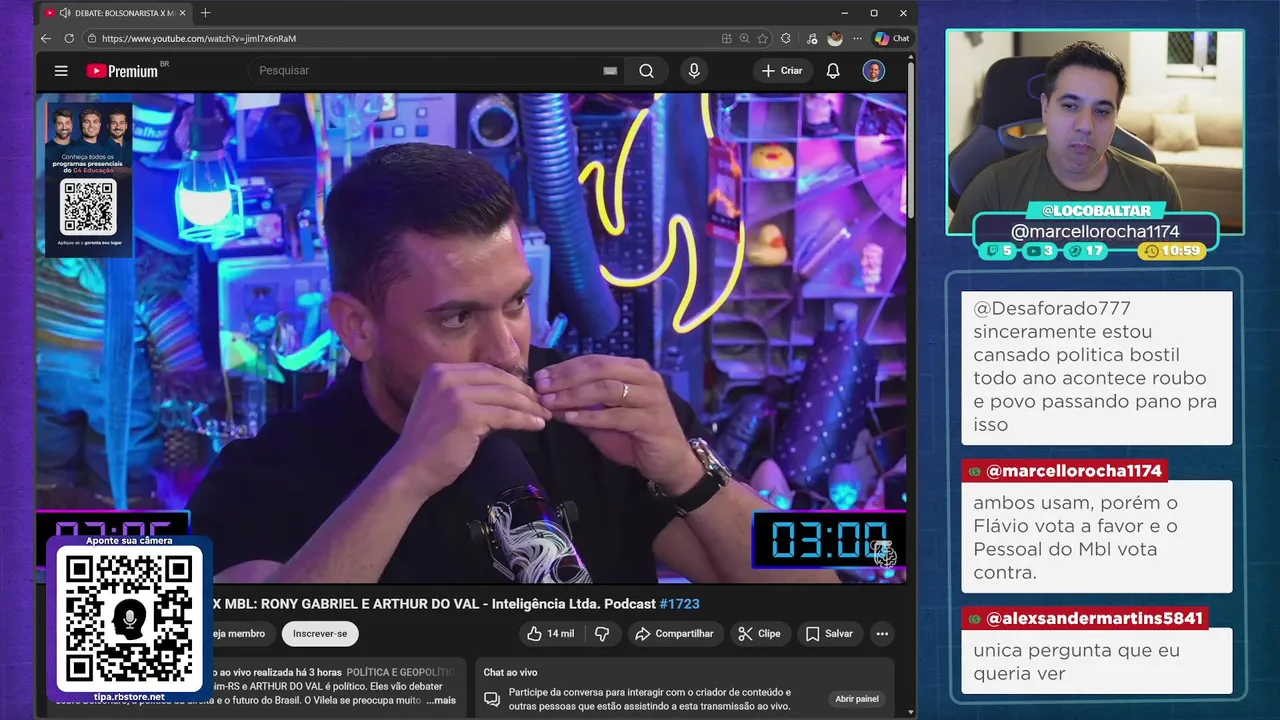Click the tipa.rbstore.net text under QR
This screenshot has width=1280, height=720.
click(x=129, y=697)
